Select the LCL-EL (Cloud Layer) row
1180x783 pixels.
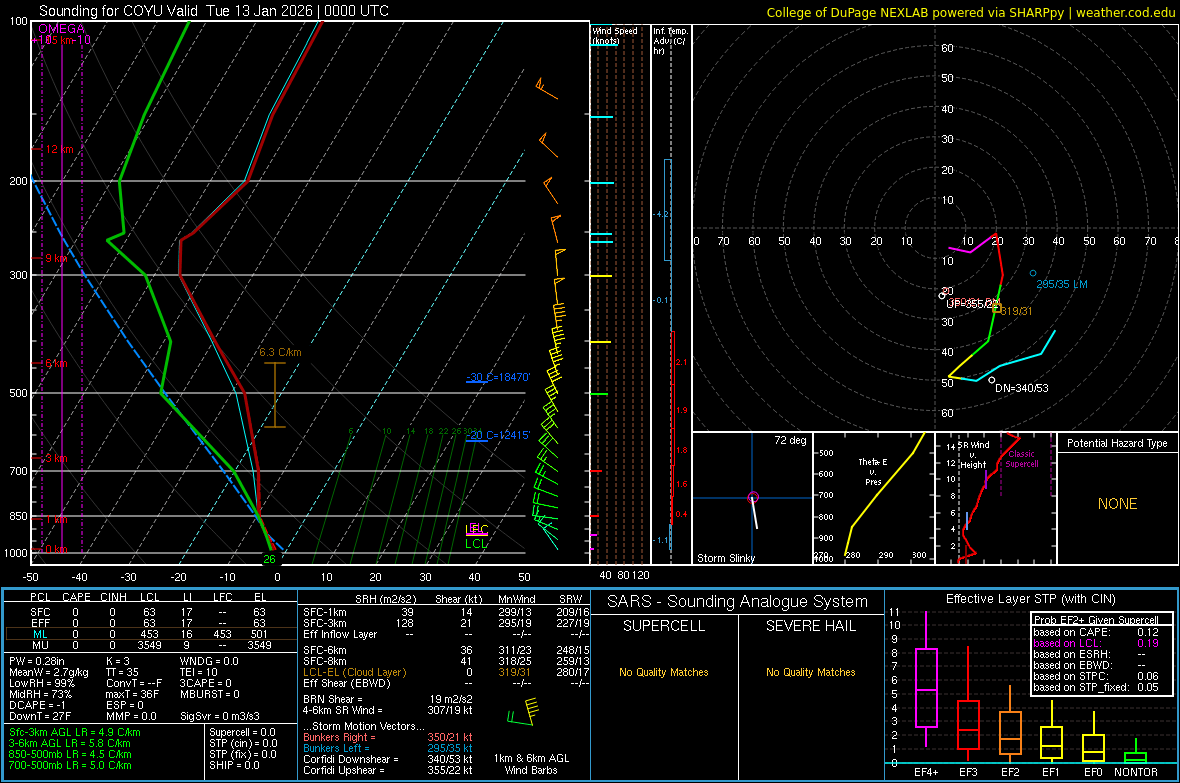tap(446, 672)
